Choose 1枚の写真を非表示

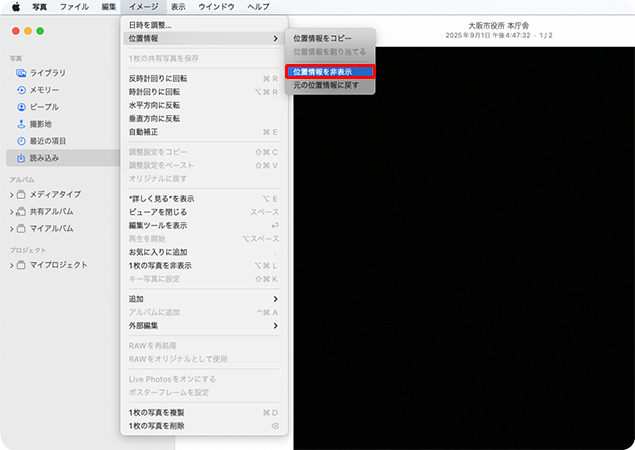[204, 266]
